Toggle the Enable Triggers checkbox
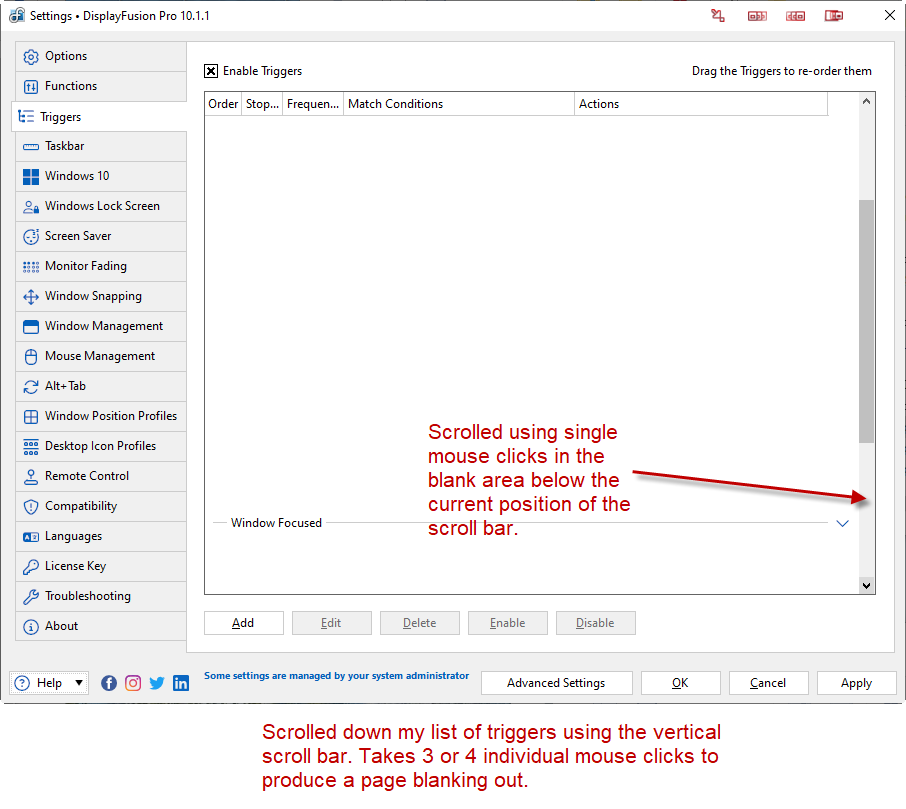906x809 pixels. pos(211,71)
